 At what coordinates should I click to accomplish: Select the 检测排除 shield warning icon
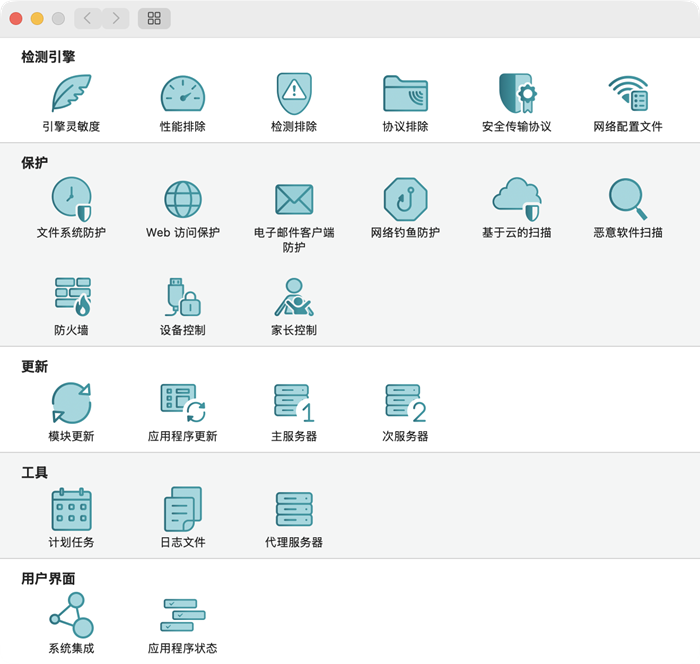pos(294,93)
